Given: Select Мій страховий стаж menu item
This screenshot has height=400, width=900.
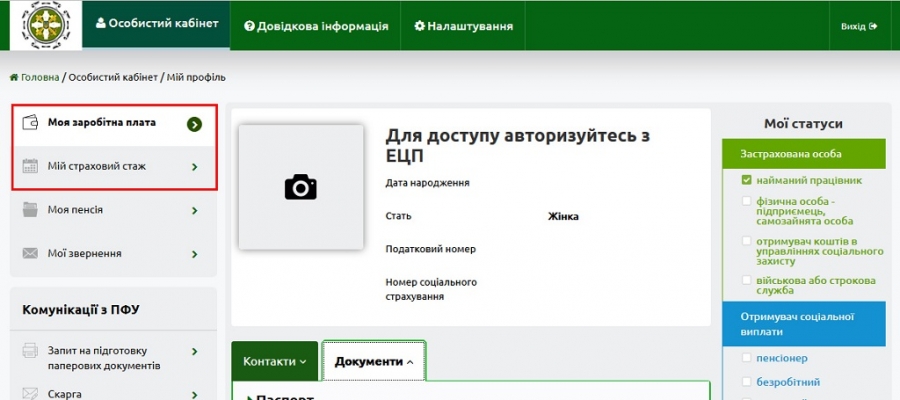Looking at the screenshot, I should [114, 167].
